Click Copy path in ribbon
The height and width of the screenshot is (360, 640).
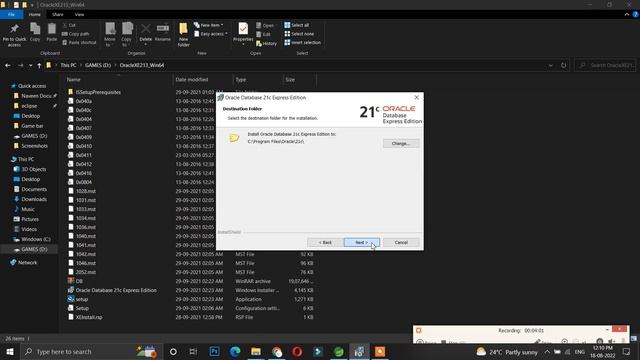(76, 34)
